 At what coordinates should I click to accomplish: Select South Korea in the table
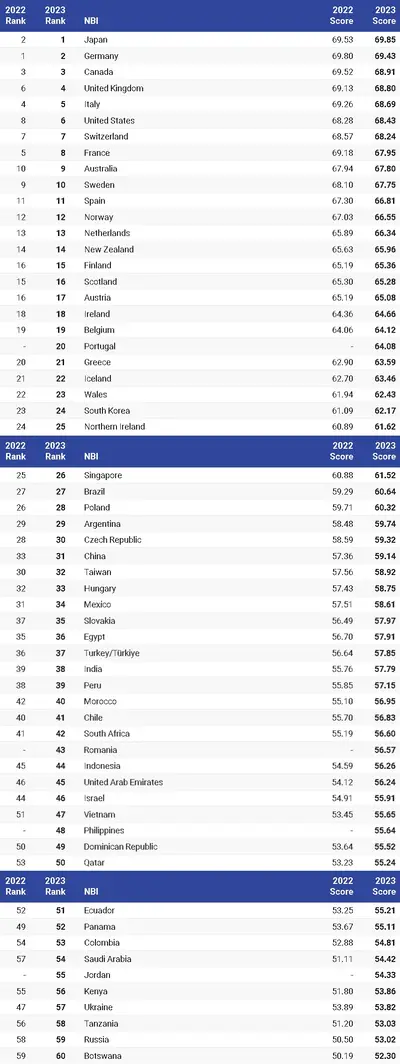coord(107,411)
